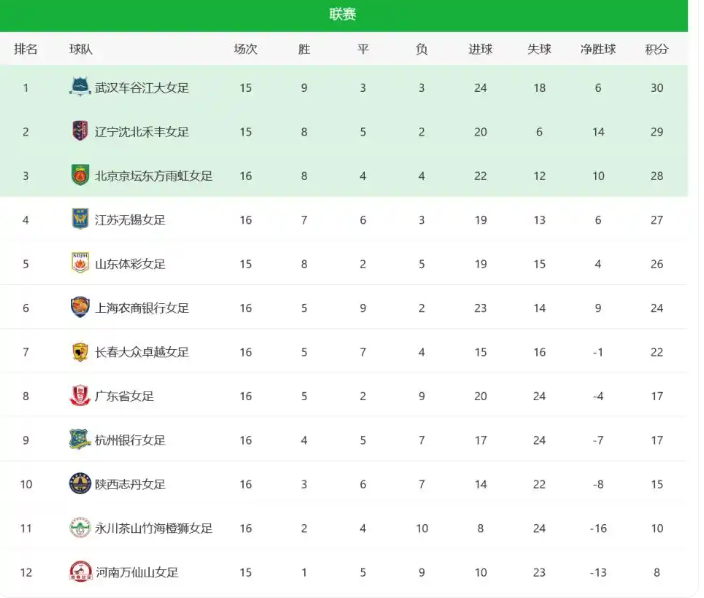This screenshot has width=704, height=598.
Task: Click the 上海农商银行女足 team logo
Action: coord(79,307)
